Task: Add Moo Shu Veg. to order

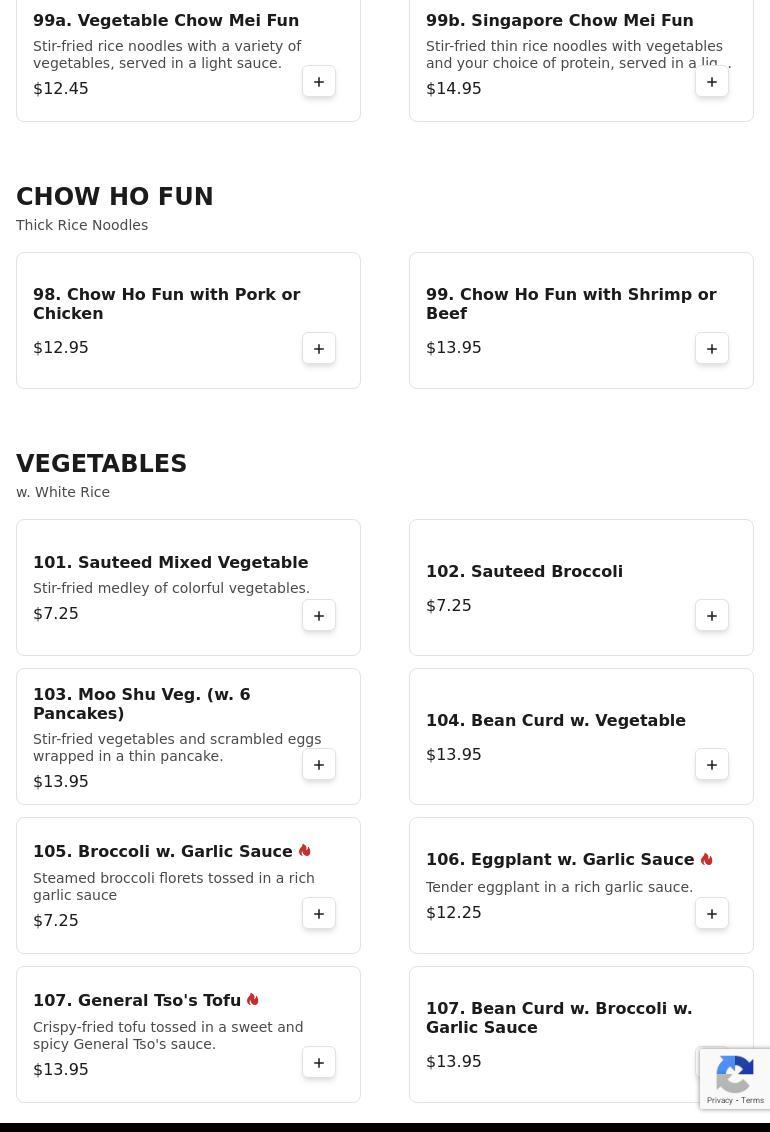Action: click(x=319, y=765)
